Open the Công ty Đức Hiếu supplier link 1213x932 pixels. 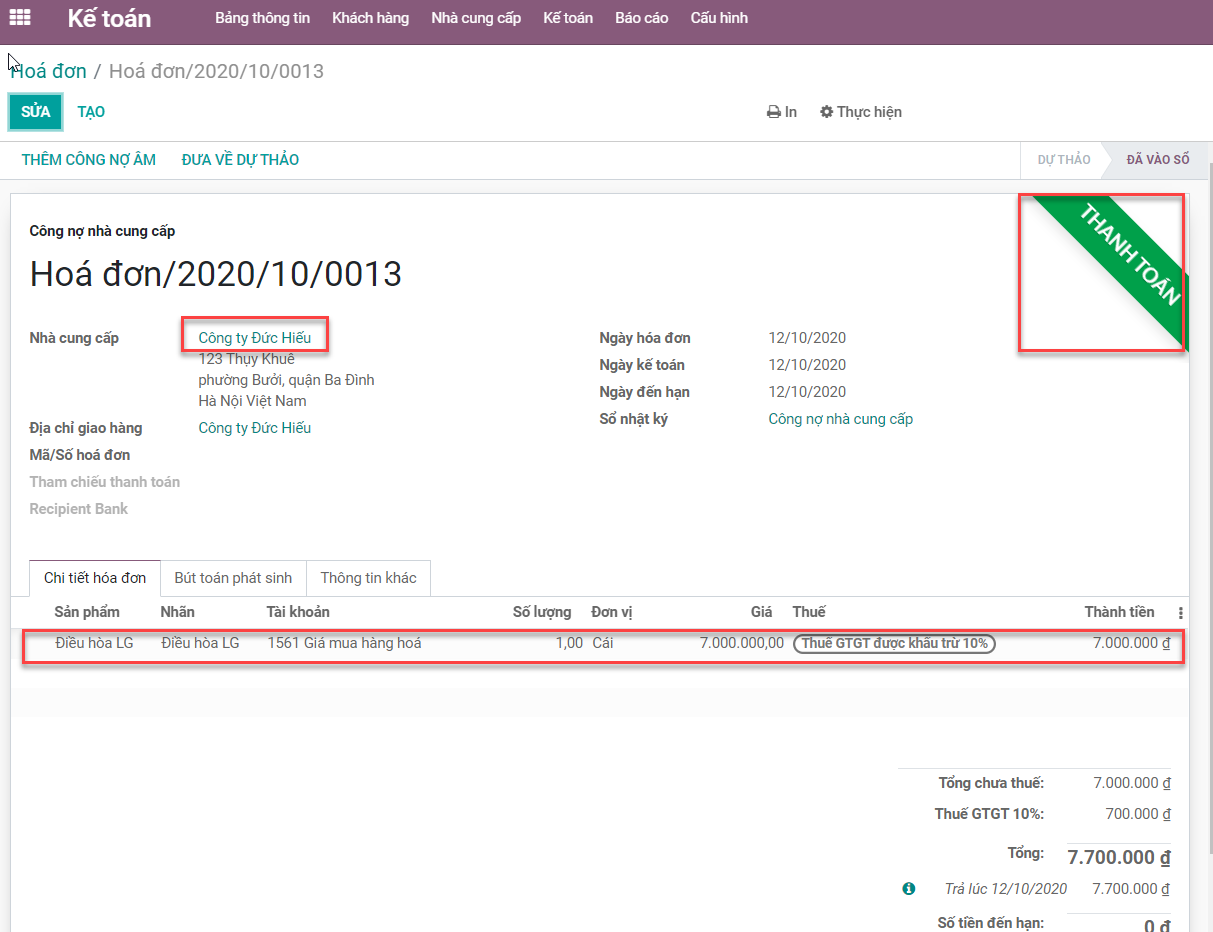(x=254, y=338)
